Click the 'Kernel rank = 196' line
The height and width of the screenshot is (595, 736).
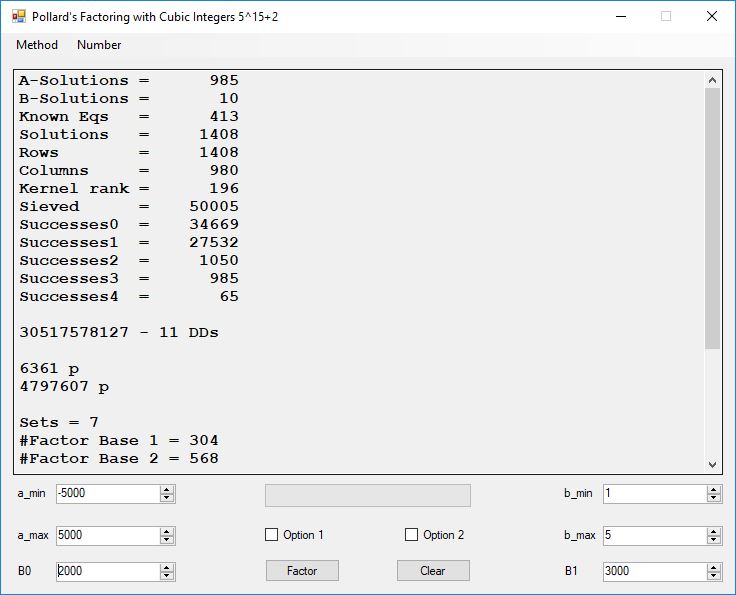coord(129,189)
